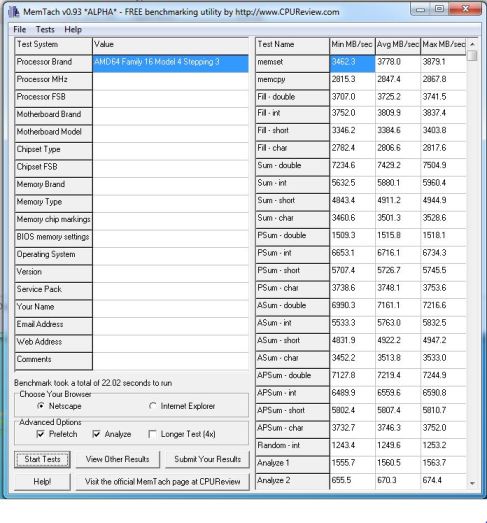Select the Internet Explorer radio button
This screenshot has height=523, width=487.
[x=152, y=406]
